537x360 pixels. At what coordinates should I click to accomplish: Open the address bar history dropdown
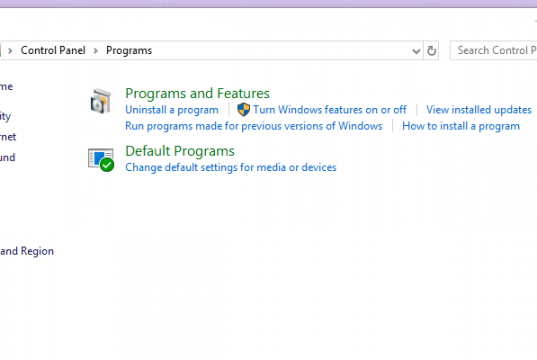click(416, 51)
